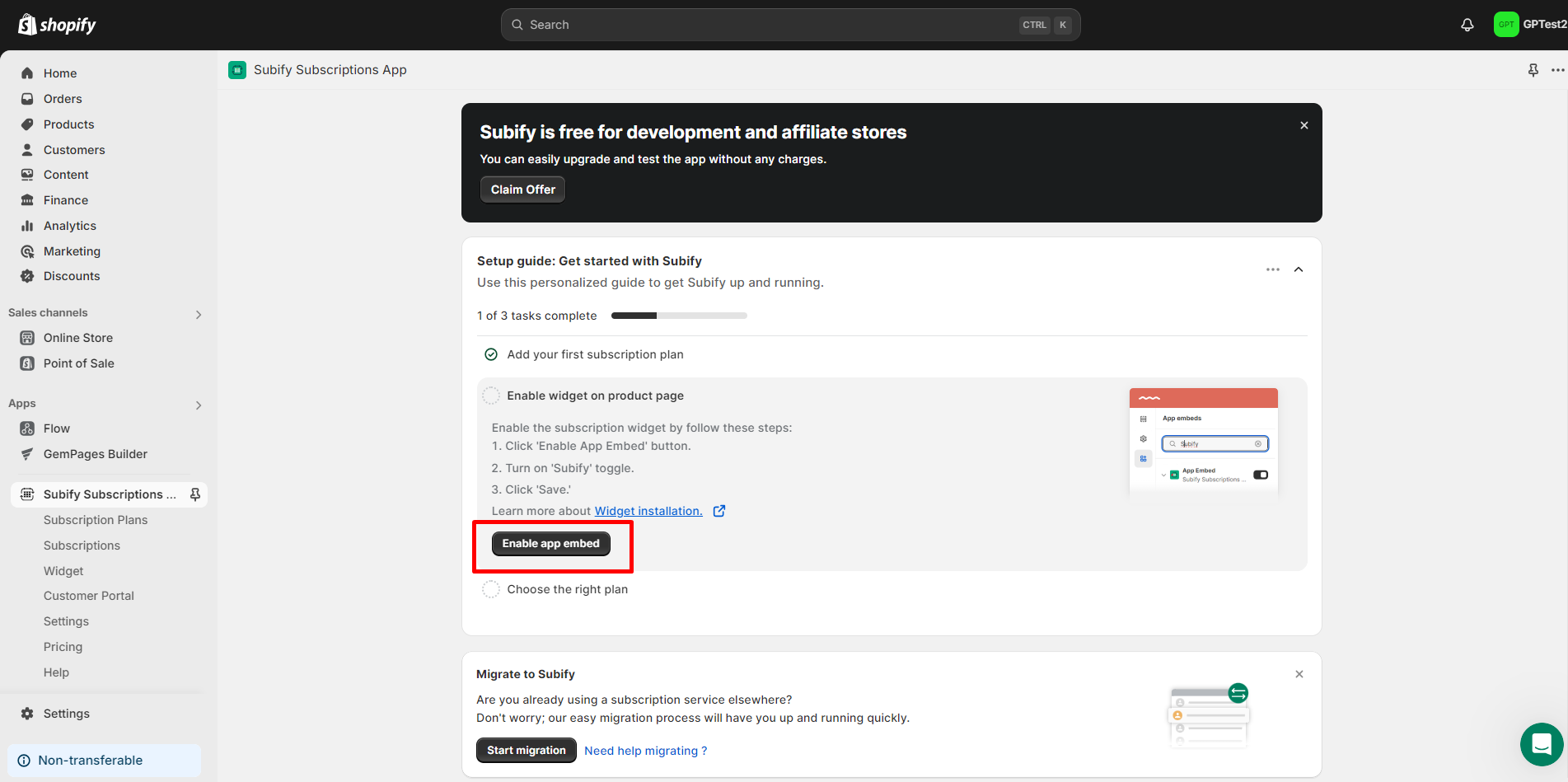Viewport: 1568px width, 782px height.
Task: Check off 'Enable widget on product page' task
Action: (491, 395)
